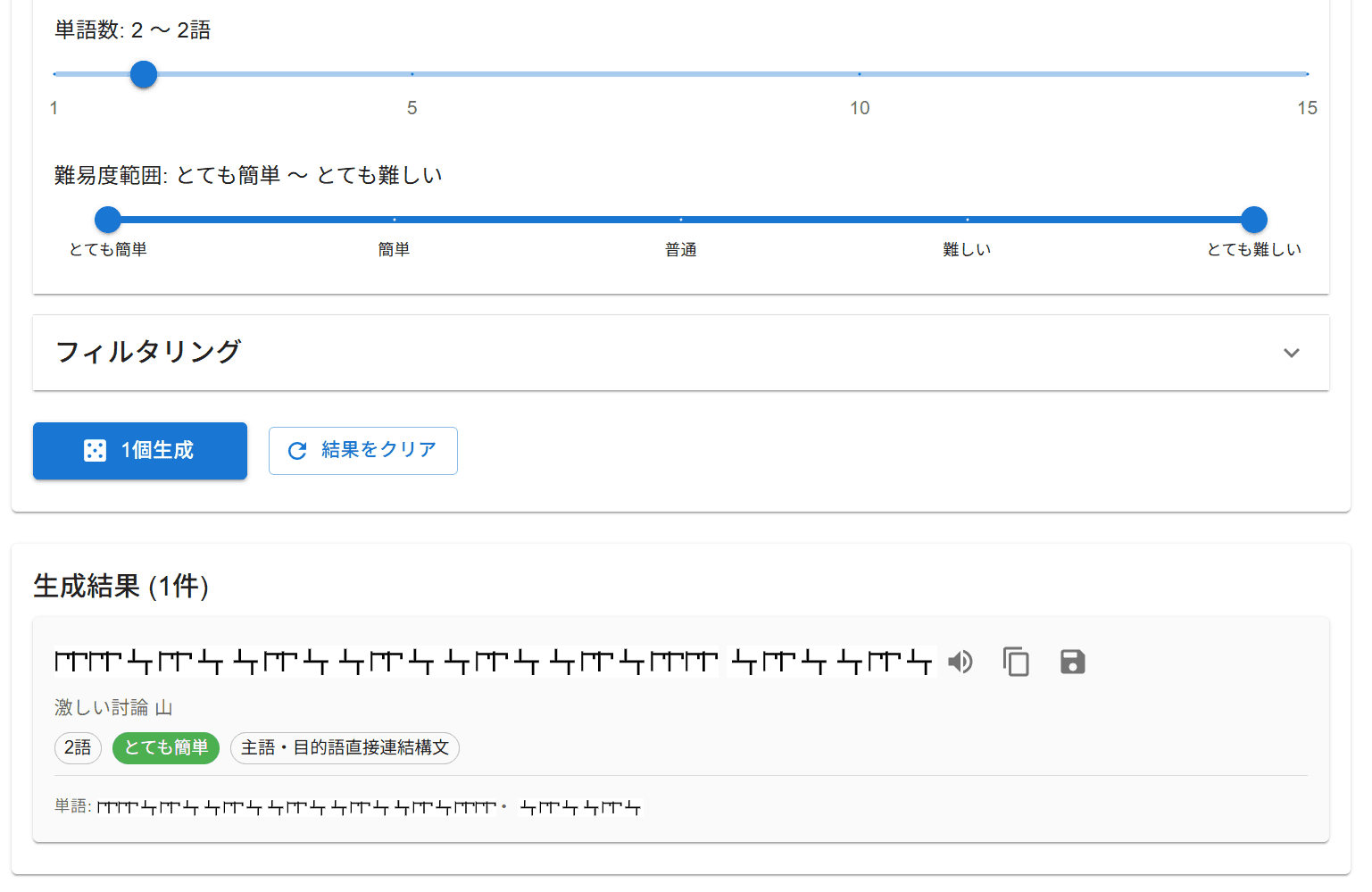Select the 簡単 mark on difficulty slider
1372x892 pixels.
(395, 220)
